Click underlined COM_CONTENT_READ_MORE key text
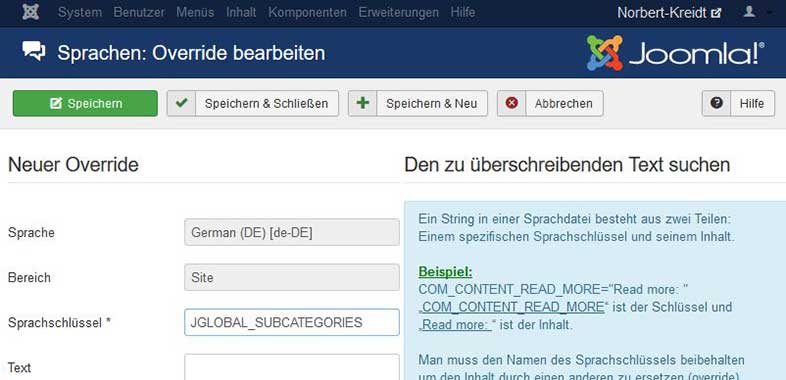The width and height of the screenshot is (786, 380). tap(511, 307)
